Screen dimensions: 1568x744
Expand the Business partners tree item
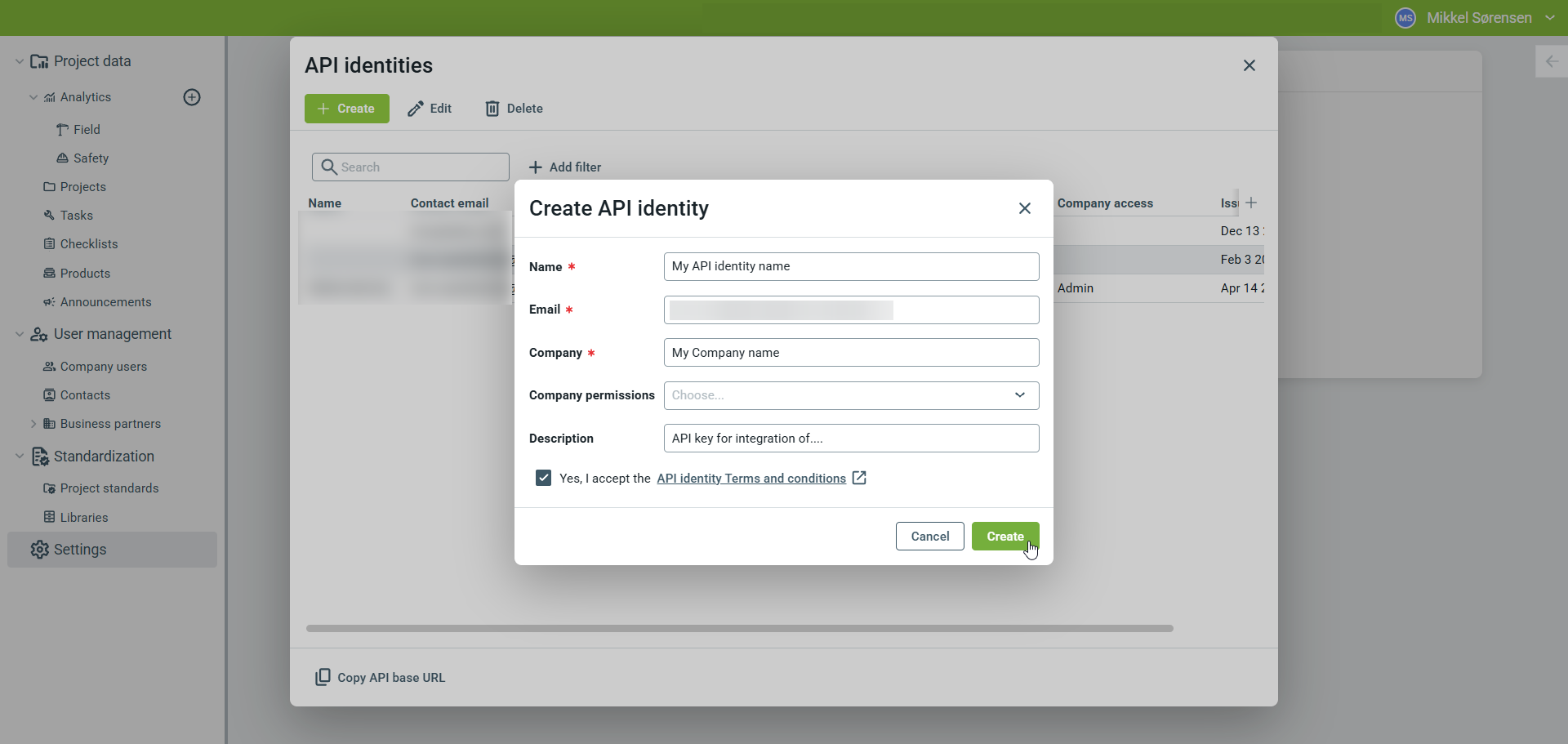[x=33, y=424]
